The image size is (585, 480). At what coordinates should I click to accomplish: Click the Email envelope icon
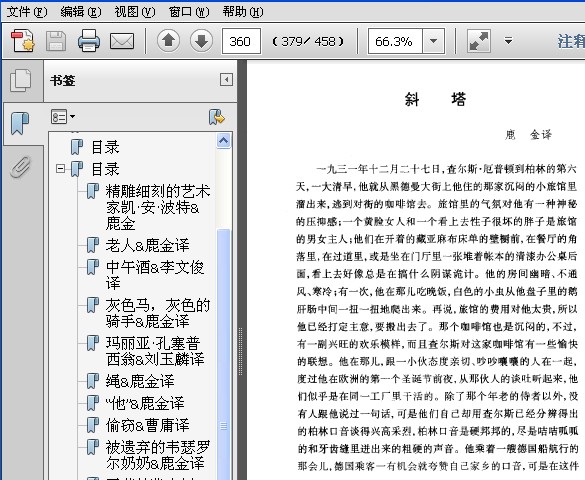122,41
